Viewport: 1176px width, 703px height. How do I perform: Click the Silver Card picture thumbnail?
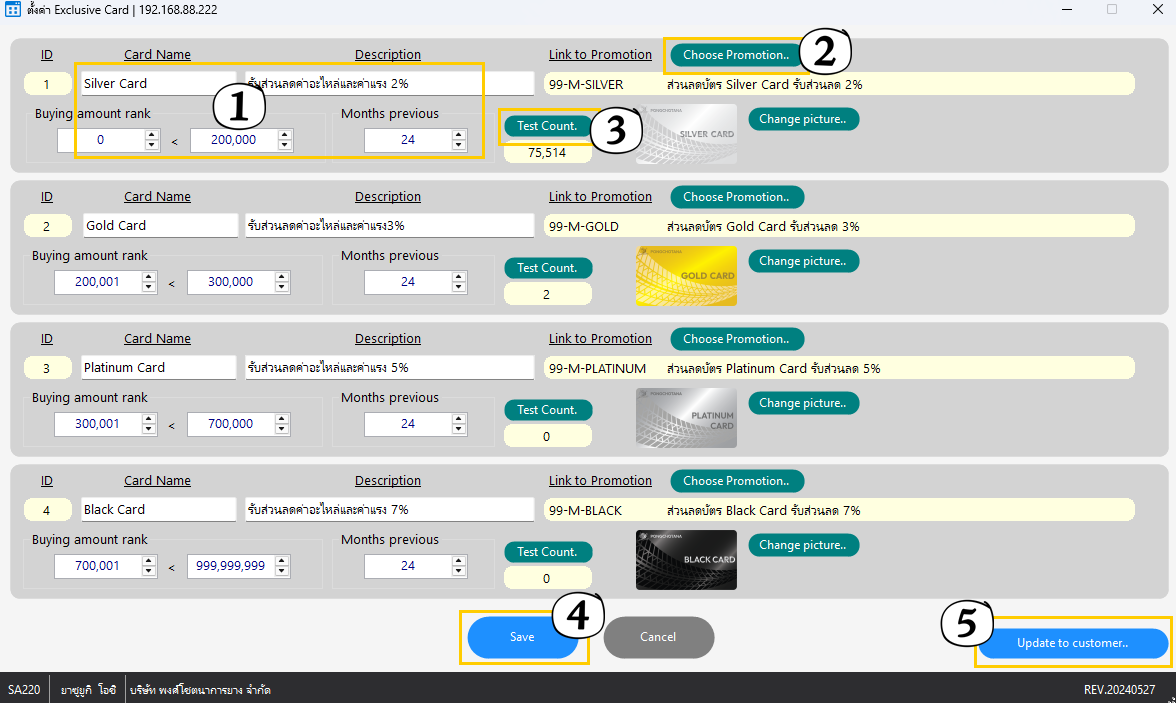[686, 134]
